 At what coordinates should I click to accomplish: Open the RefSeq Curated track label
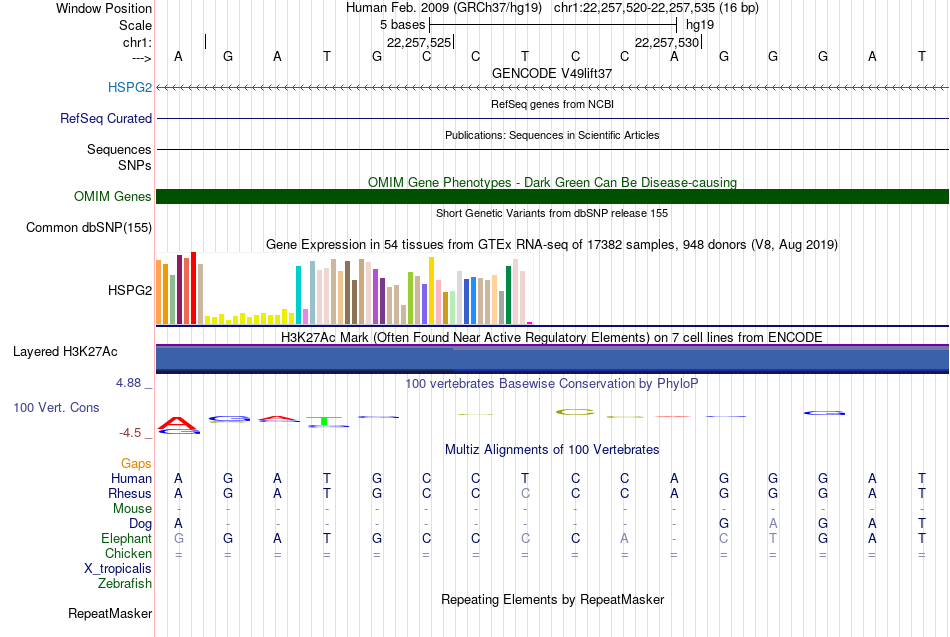coord(106,118)
